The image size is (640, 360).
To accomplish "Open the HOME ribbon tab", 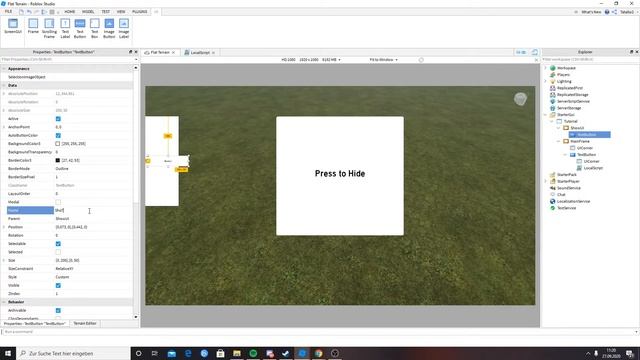I will click(70, 12).
